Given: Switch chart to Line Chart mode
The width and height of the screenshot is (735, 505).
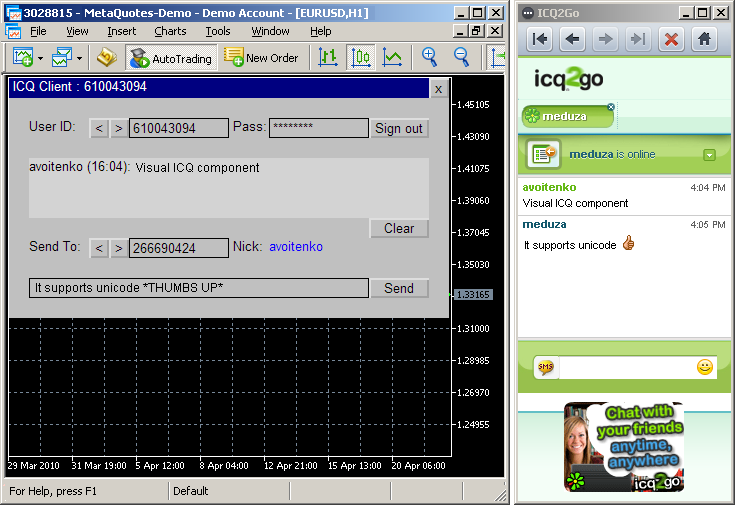Looking at the screenshot, I should point(392,58).
